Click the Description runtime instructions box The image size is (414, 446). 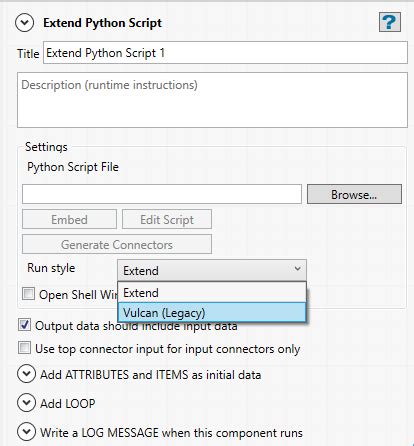pos(212,100)
